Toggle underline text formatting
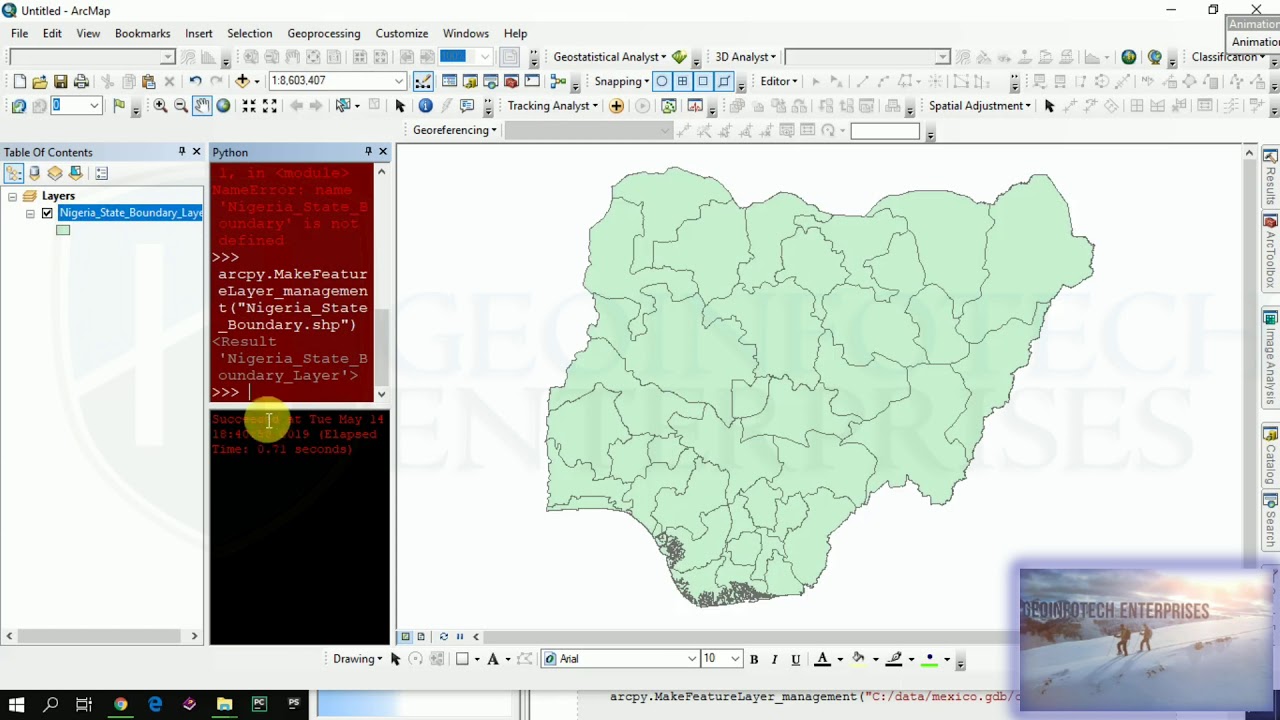Image resolution: width=1280 pixels, height=720 pixels. point(795,659)
